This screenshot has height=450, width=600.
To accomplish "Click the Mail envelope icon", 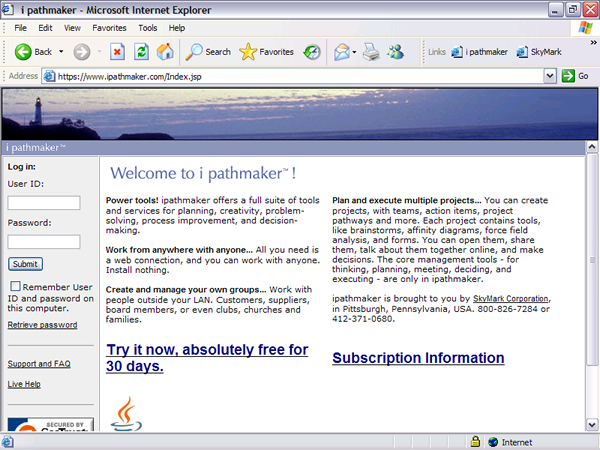I will (342, 52).
